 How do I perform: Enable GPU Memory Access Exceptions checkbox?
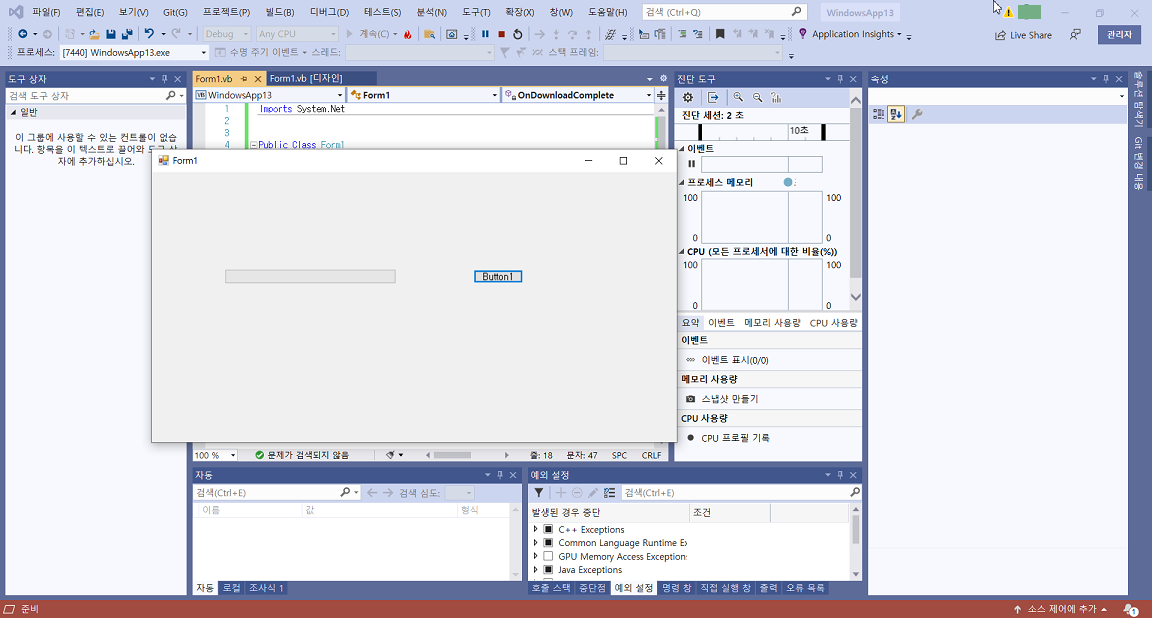pos(548,556)
